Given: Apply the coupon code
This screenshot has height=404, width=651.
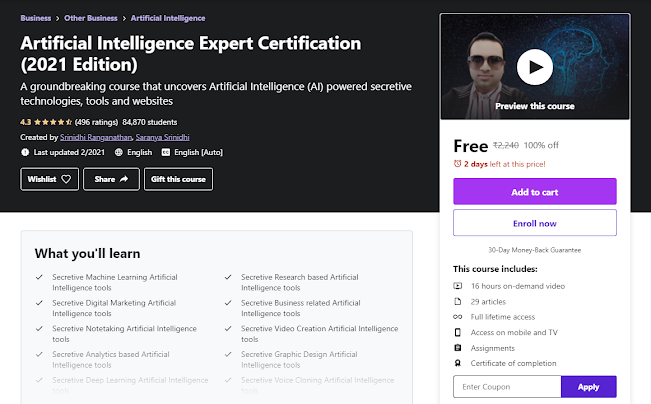Looking at the screenshot, I should pyautogui.click(x=589, y=387).
